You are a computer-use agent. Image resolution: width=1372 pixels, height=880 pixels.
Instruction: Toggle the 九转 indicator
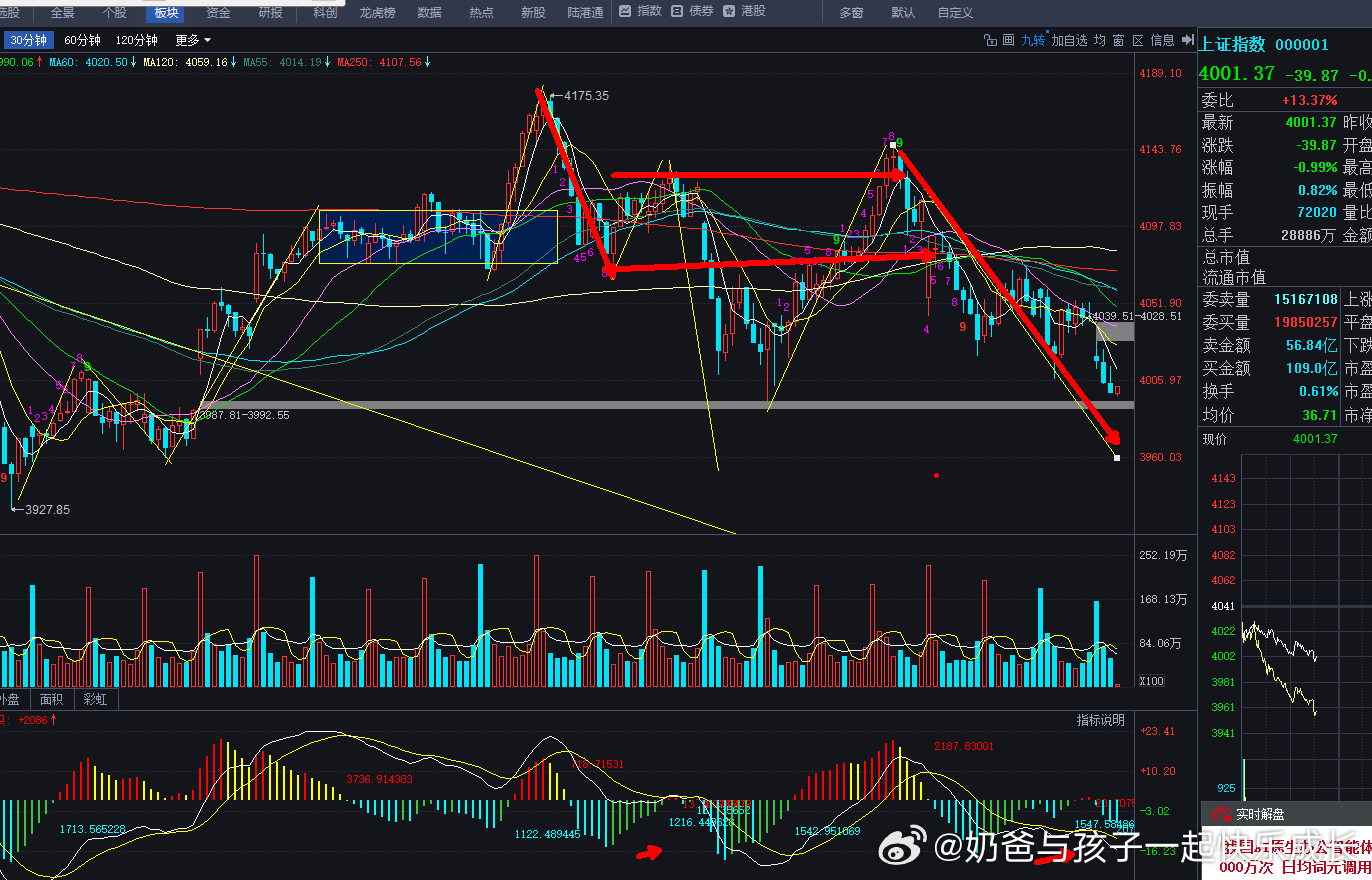coord(1033,40)
